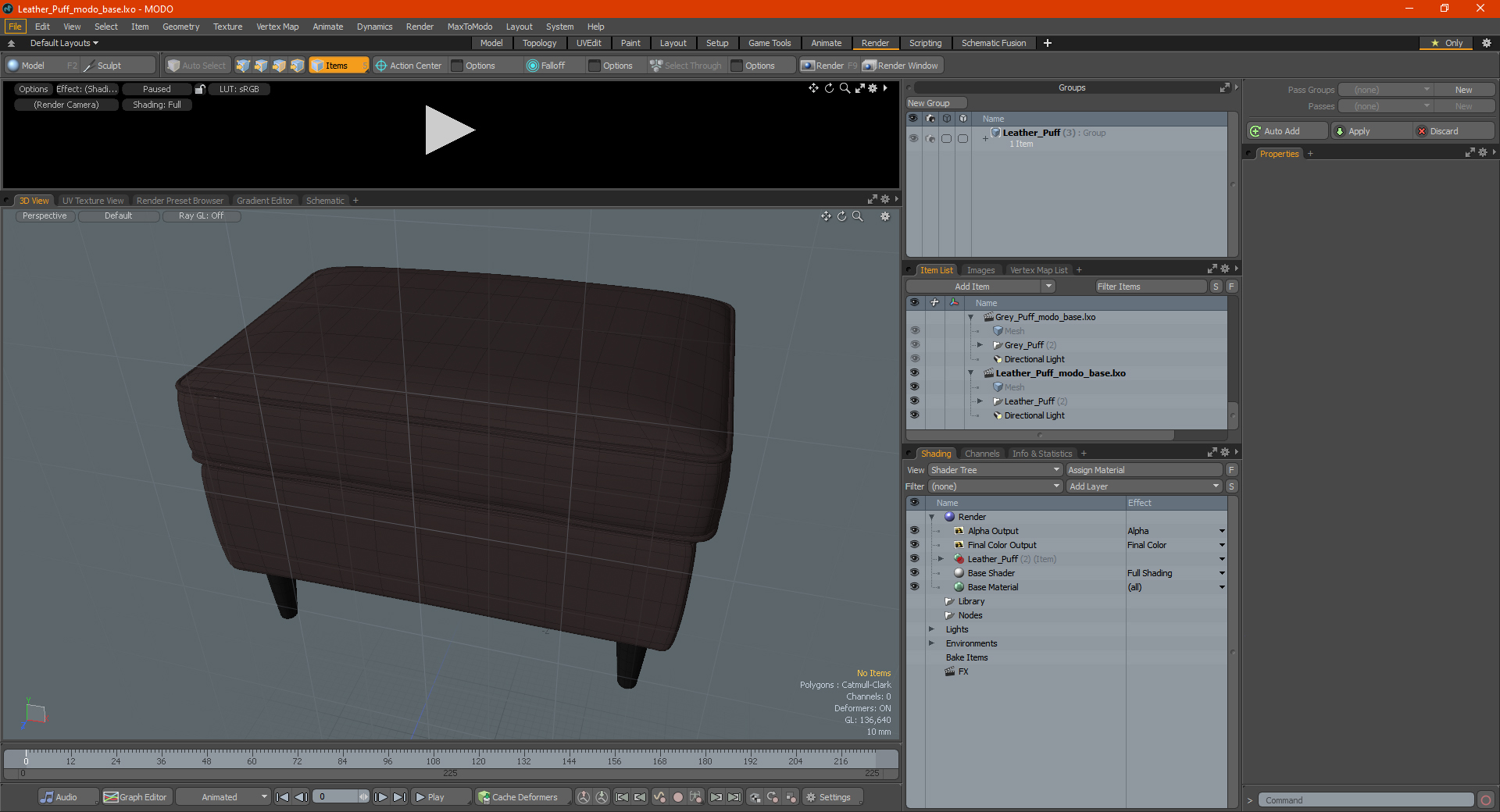The width and height of the screenshot is (1500, 812).
Task: Switch to the UV Texture View tab
Action: point(93,201)
